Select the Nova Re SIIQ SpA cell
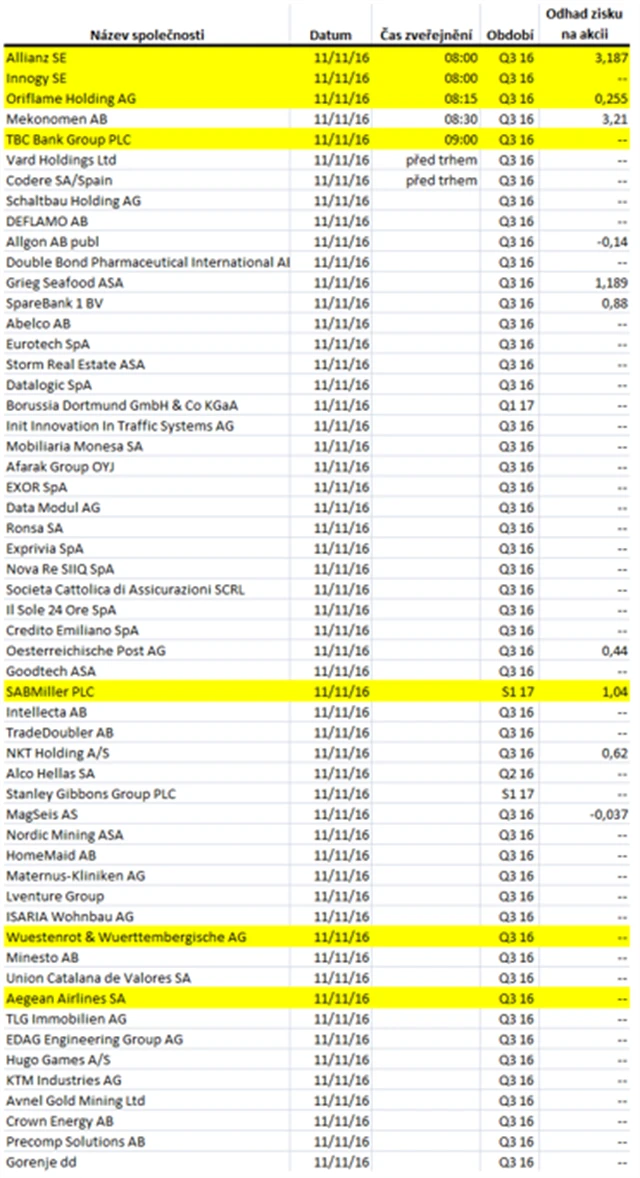Image resolution: width=640 pixels, height=1178 pixels. pos(60,569)
